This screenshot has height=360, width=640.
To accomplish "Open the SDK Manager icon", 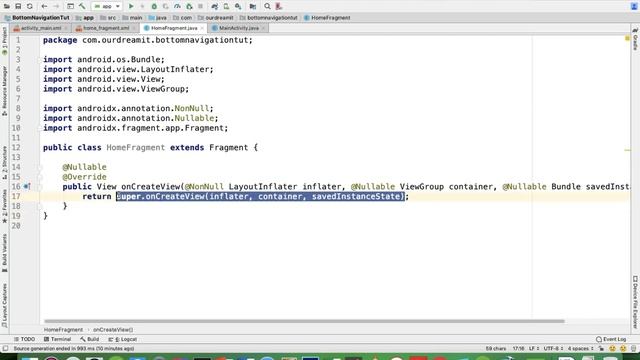I will click(x=238, y=7).
